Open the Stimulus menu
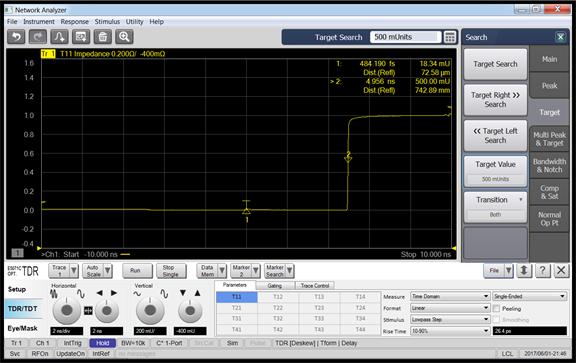This screenshot has width=576, height=363. [107, 22]
